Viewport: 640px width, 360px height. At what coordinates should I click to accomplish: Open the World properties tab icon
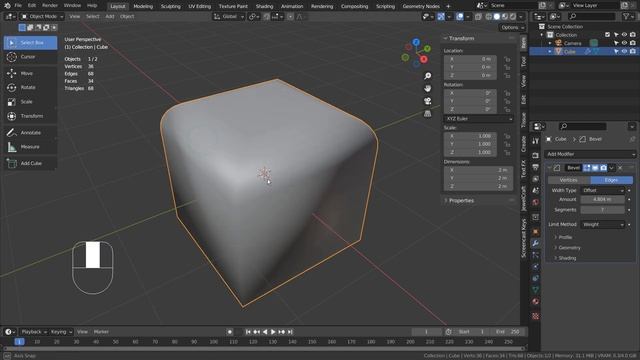point(536,202)
